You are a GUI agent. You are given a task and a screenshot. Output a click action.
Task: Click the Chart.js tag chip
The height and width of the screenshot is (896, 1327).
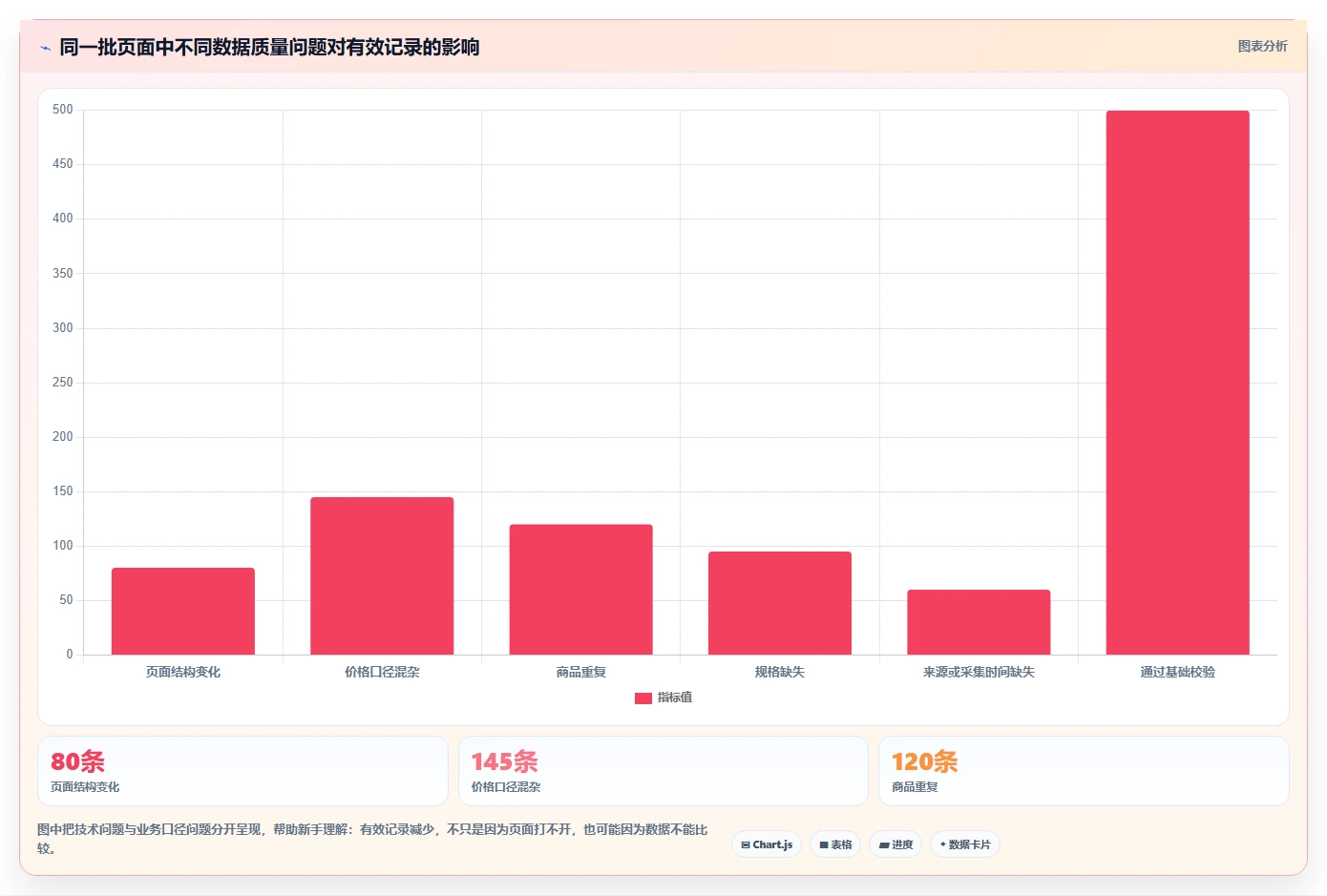pyautogui.click(x=767, y=844)
